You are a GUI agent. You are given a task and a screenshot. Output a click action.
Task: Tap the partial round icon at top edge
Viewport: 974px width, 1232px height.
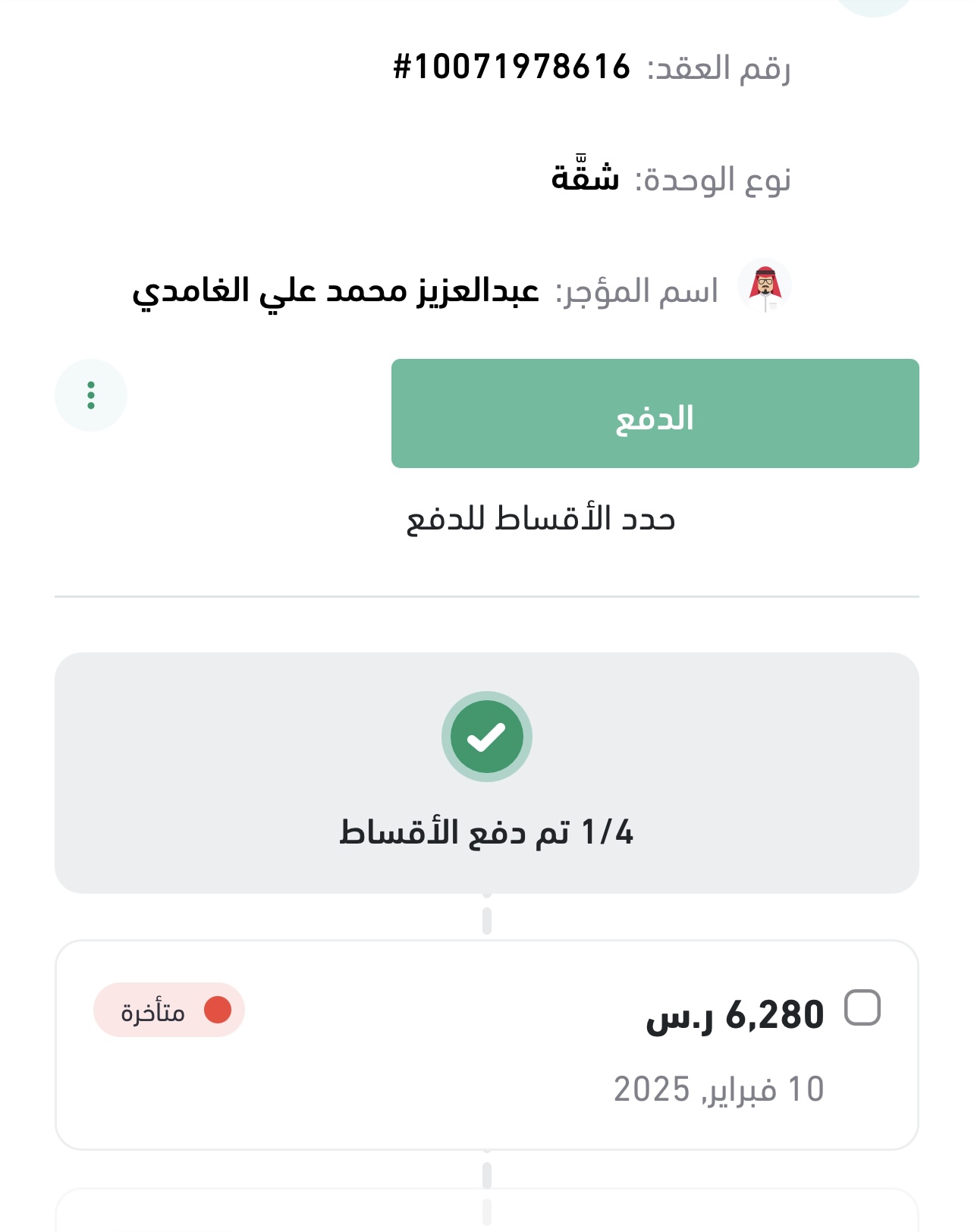tap(874, 6)
